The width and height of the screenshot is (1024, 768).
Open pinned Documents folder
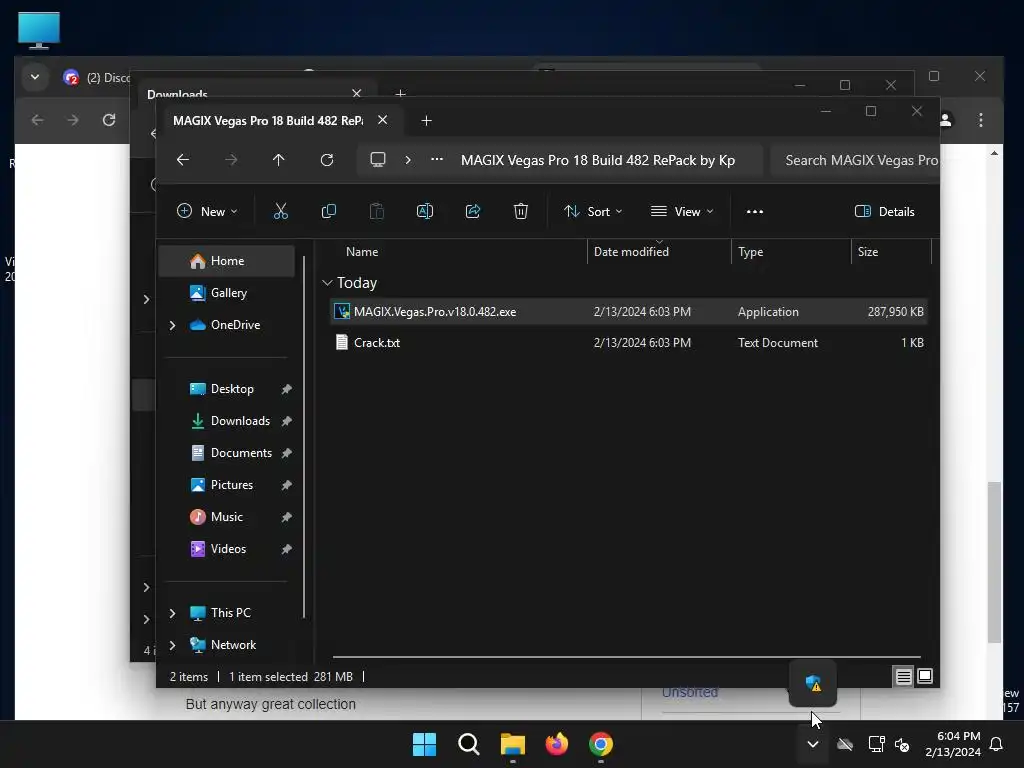(227, 453)
